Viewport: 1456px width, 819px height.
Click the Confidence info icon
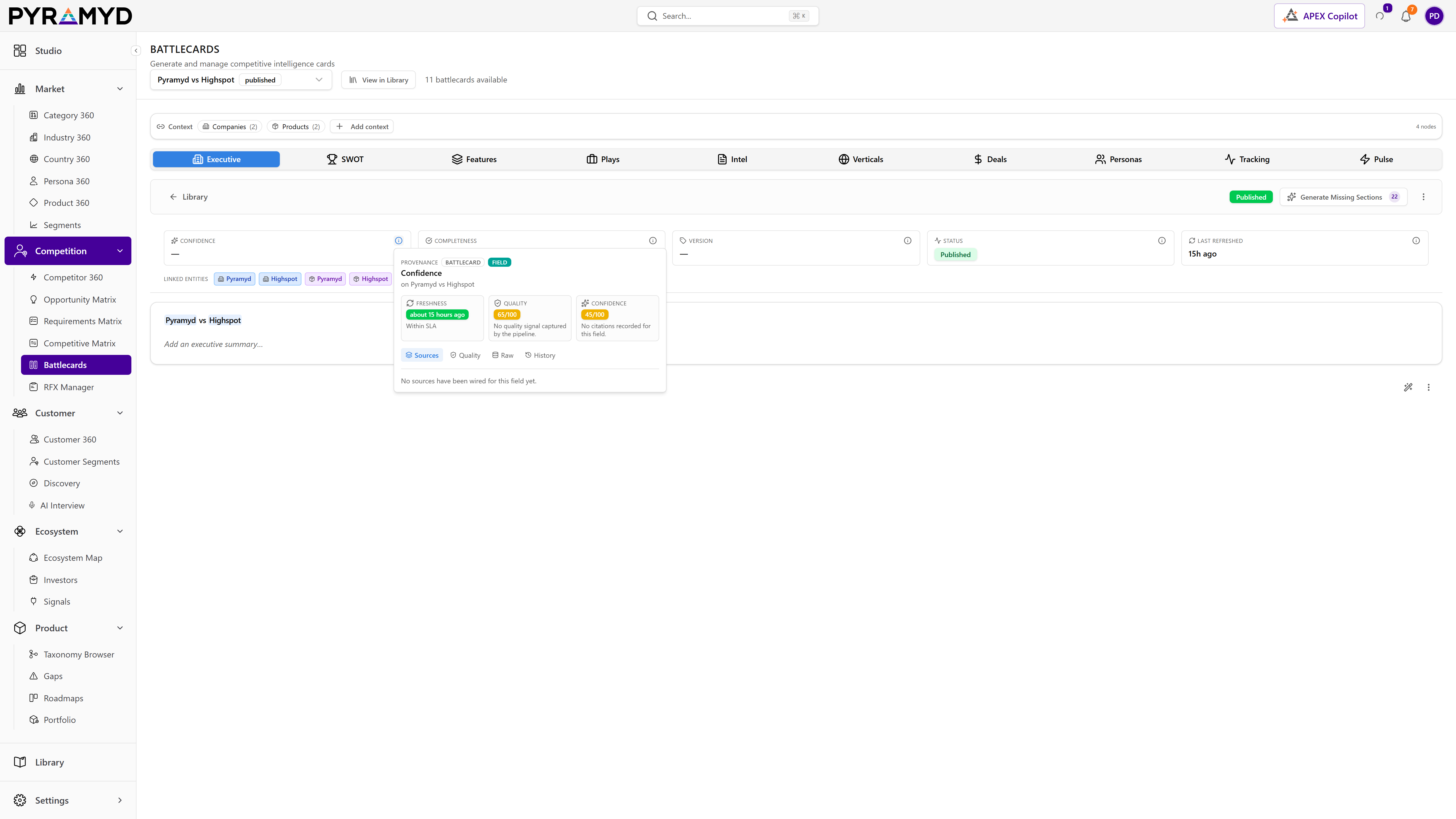click(398, 241)
